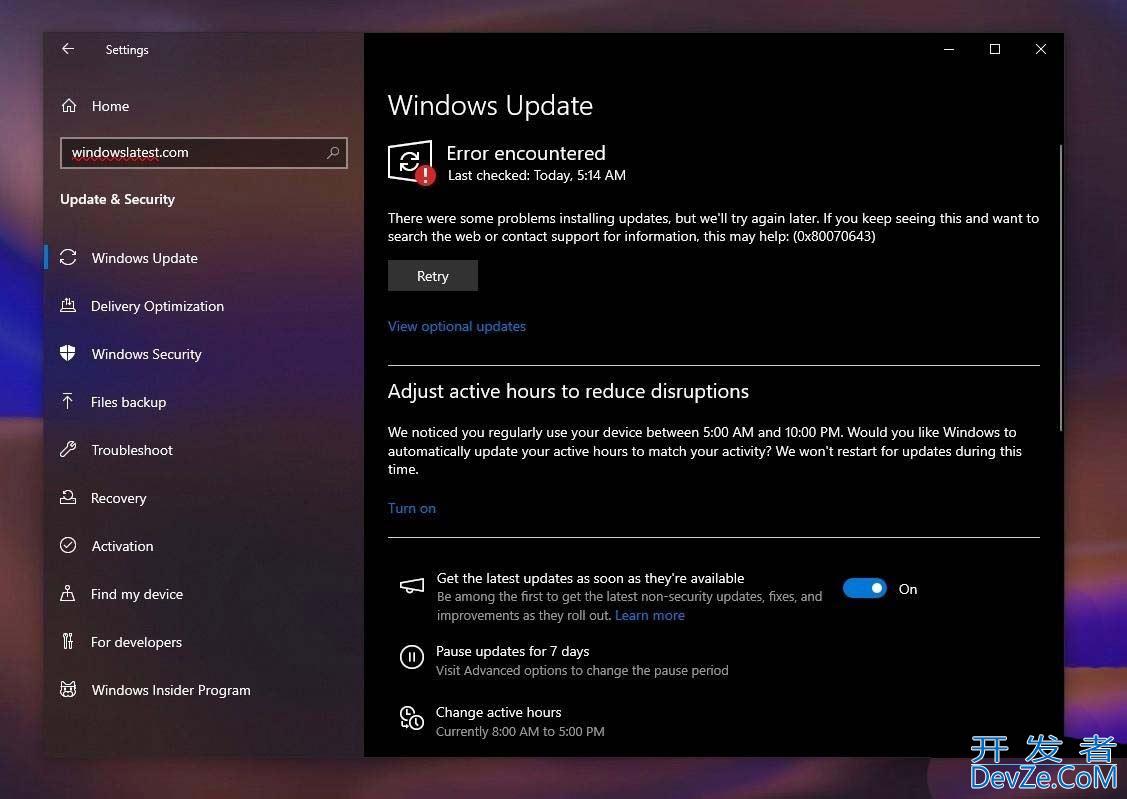
Task: Click the pause icon for Pause updates
Action: [x=412, y=657]
